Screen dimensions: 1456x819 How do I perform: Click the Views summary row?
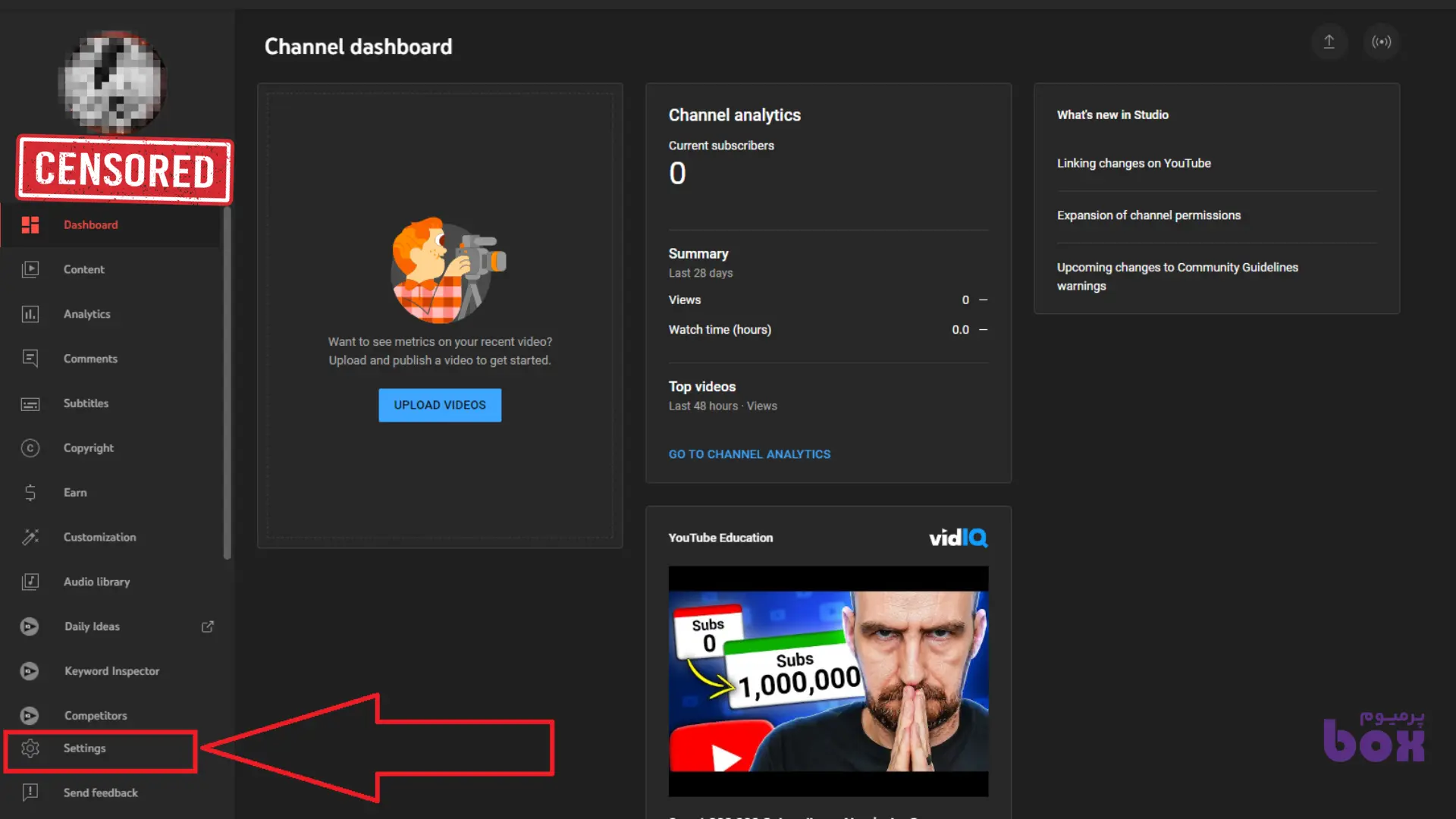[x=828, y=300]
